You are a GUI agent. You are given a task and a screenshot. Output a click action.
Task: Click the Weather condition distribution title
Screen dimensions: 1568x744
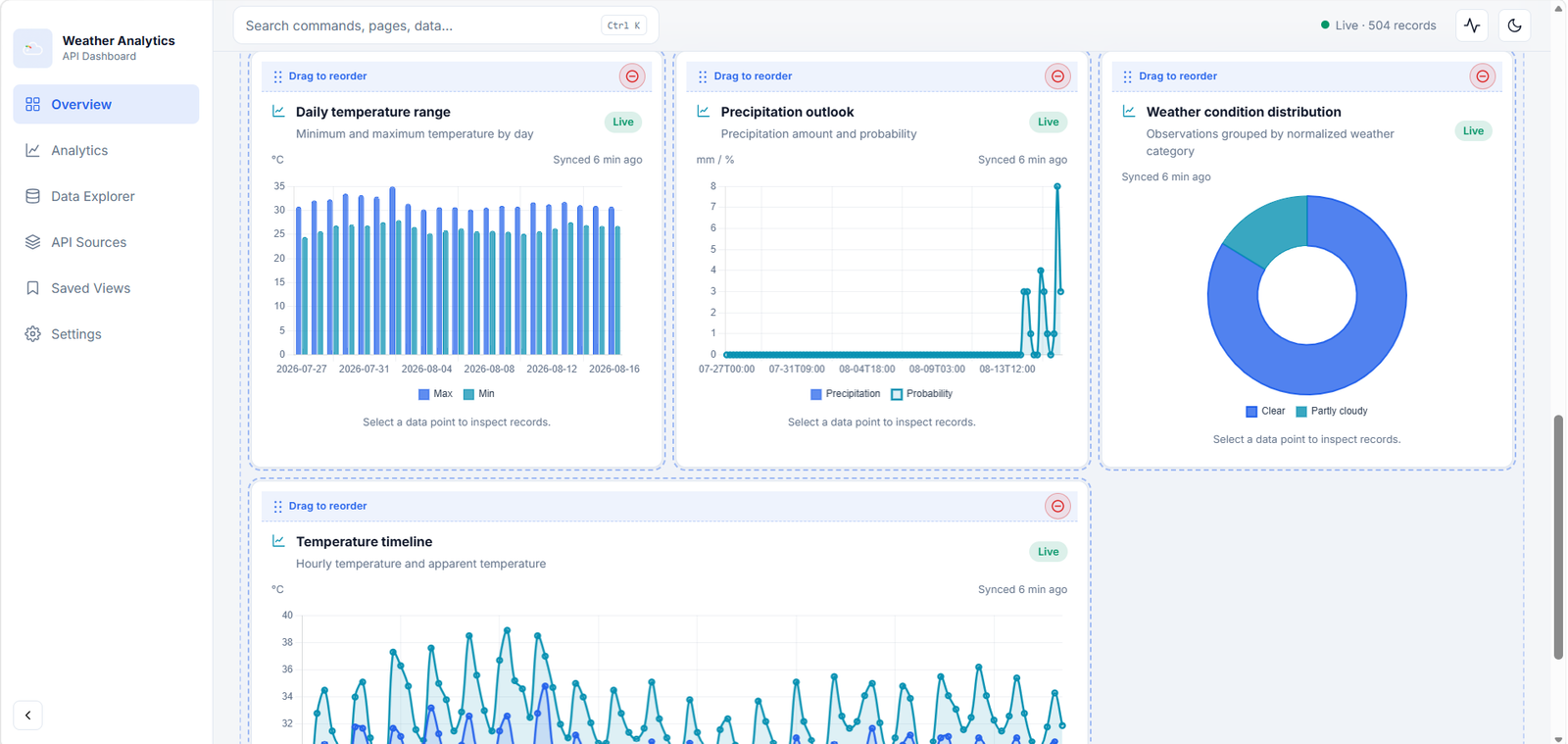[x=1244, y=112]
